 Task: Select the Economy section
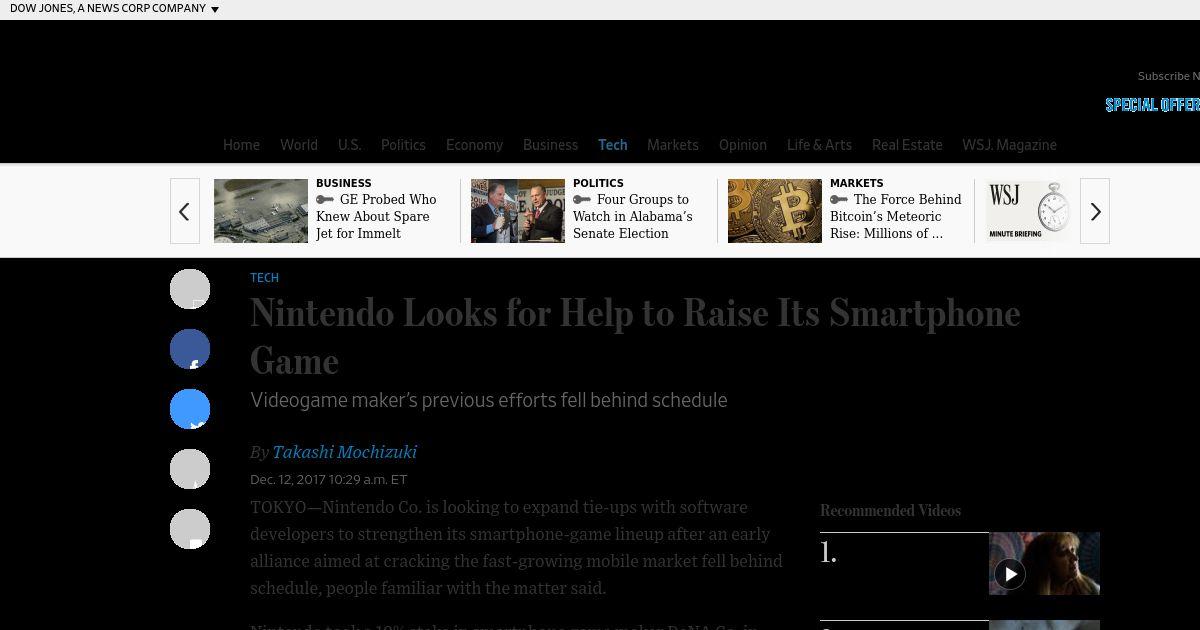click(x=474, y=145)
